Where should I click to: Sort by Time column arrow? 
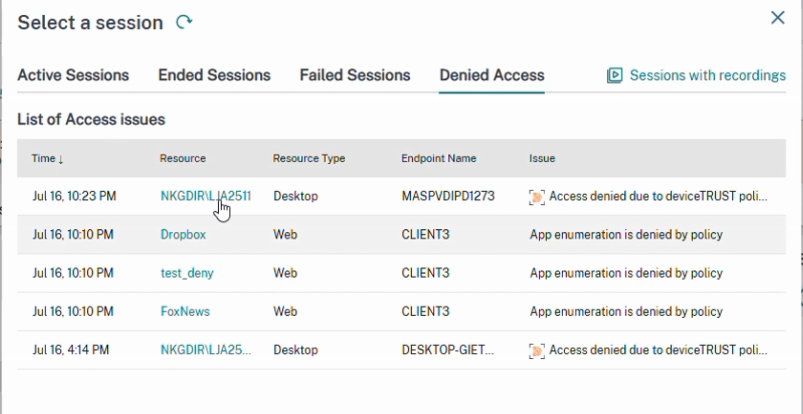[x=60, y=159]
